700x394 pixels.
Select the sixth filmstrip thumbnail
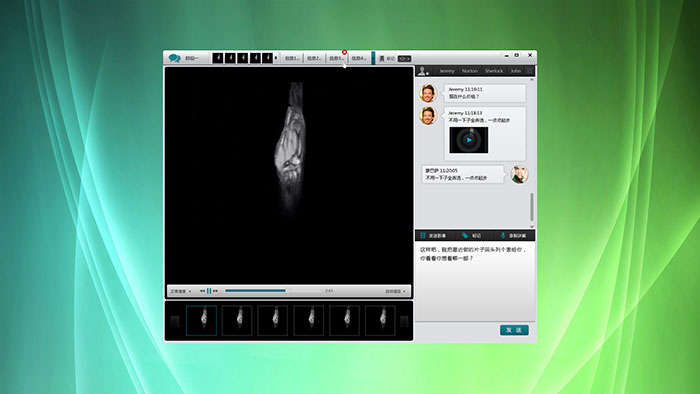coord(380,320)
